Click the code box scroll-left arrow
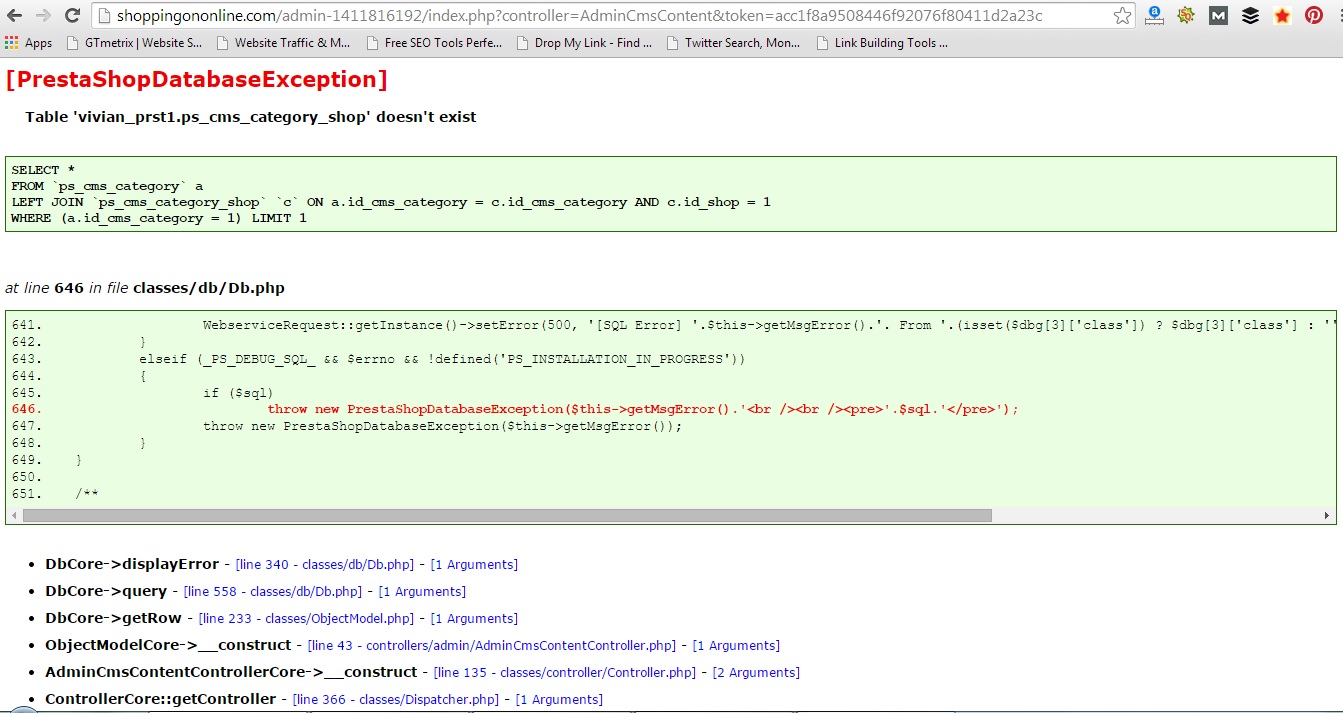Screen dimensions: 1343x713 [14, 516]
